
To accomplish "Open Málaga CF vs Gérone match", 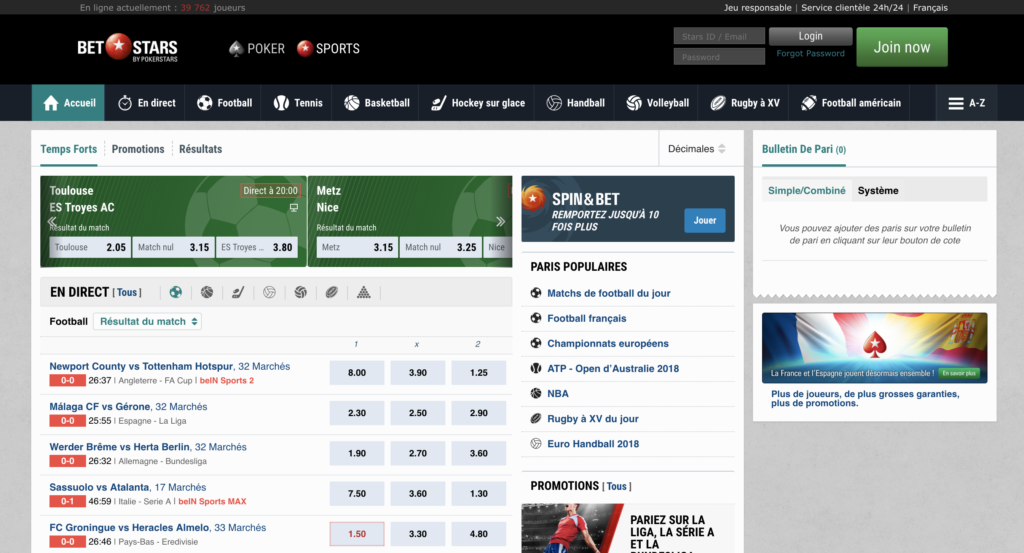I will coord(100,407).
